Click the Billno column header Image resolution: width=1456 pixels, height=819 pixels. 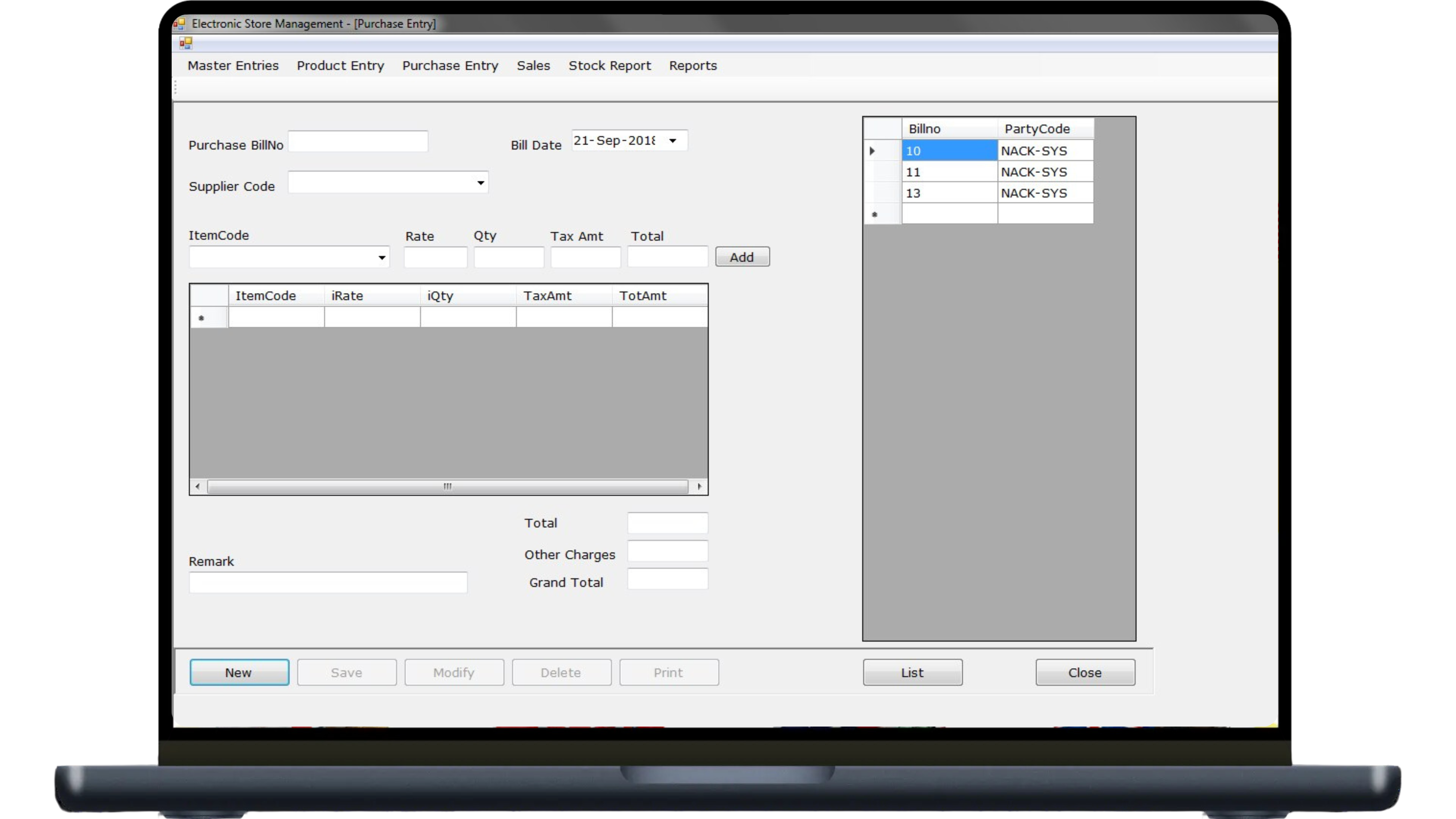950,129
